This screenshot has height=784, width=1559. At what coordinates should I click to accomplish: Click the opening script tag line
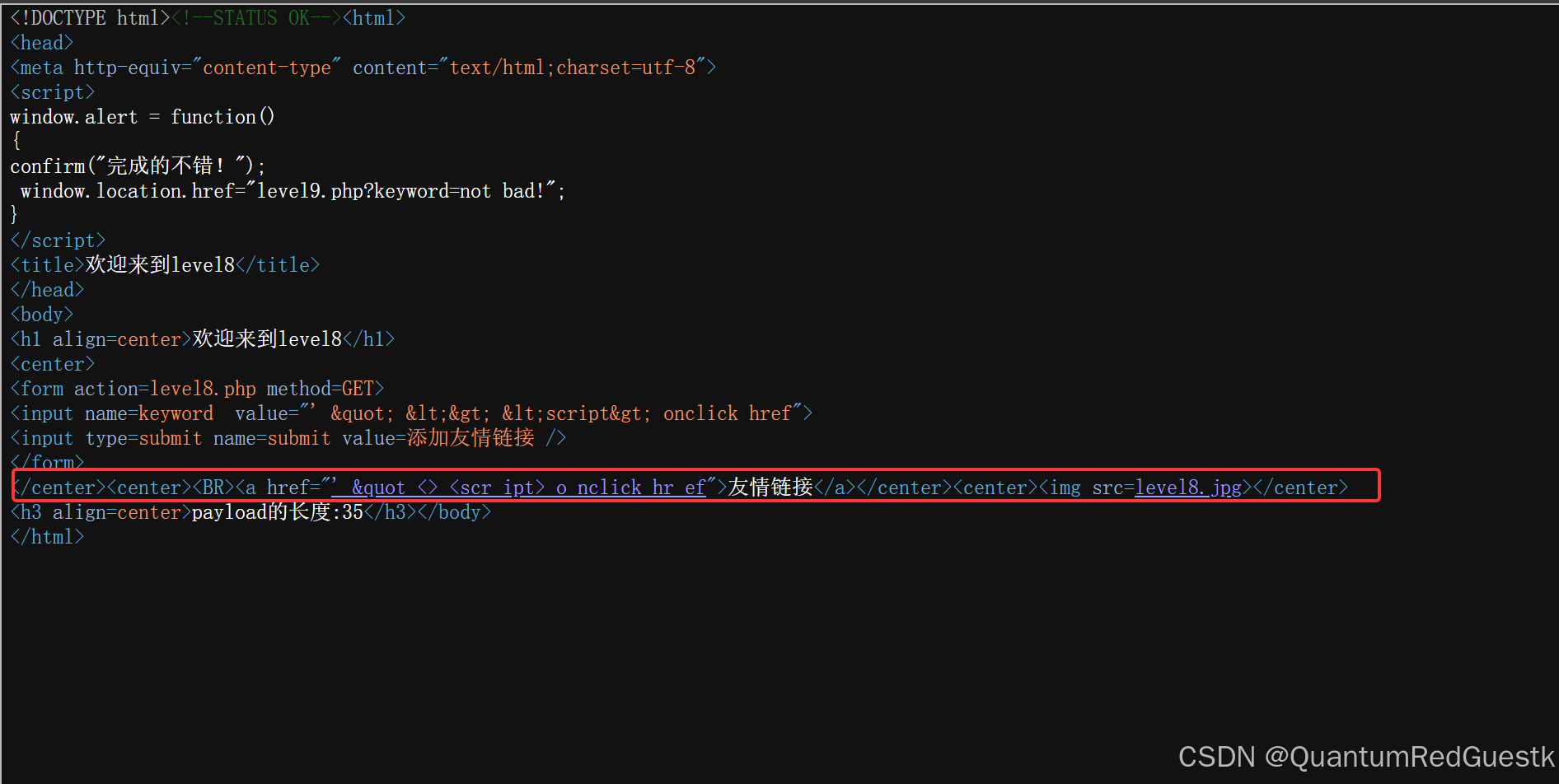tap(53, 92)
